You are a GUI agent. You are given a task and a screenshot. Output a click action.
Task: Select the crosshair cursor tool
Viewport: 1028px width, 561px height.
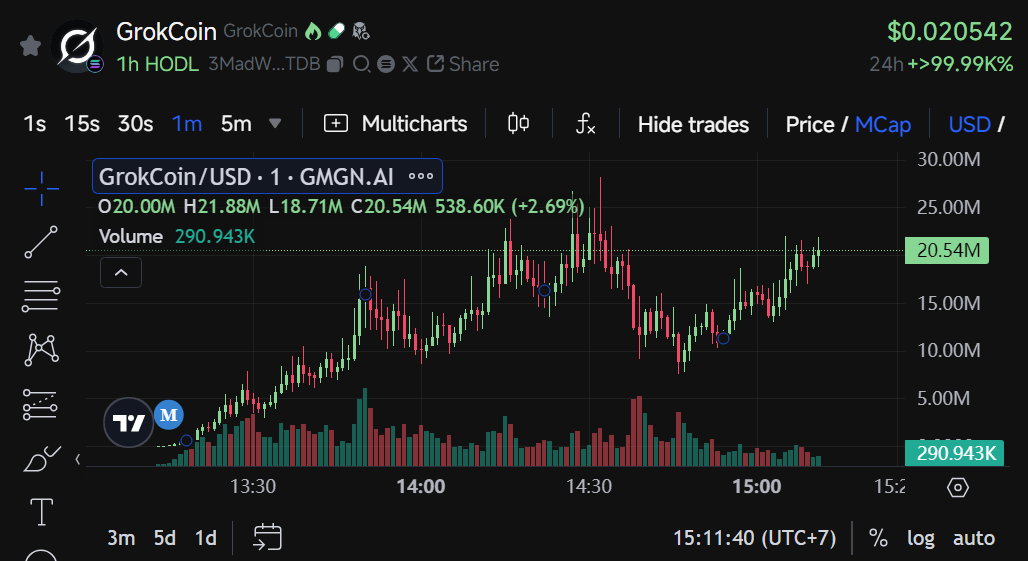(x=41, y=189)
